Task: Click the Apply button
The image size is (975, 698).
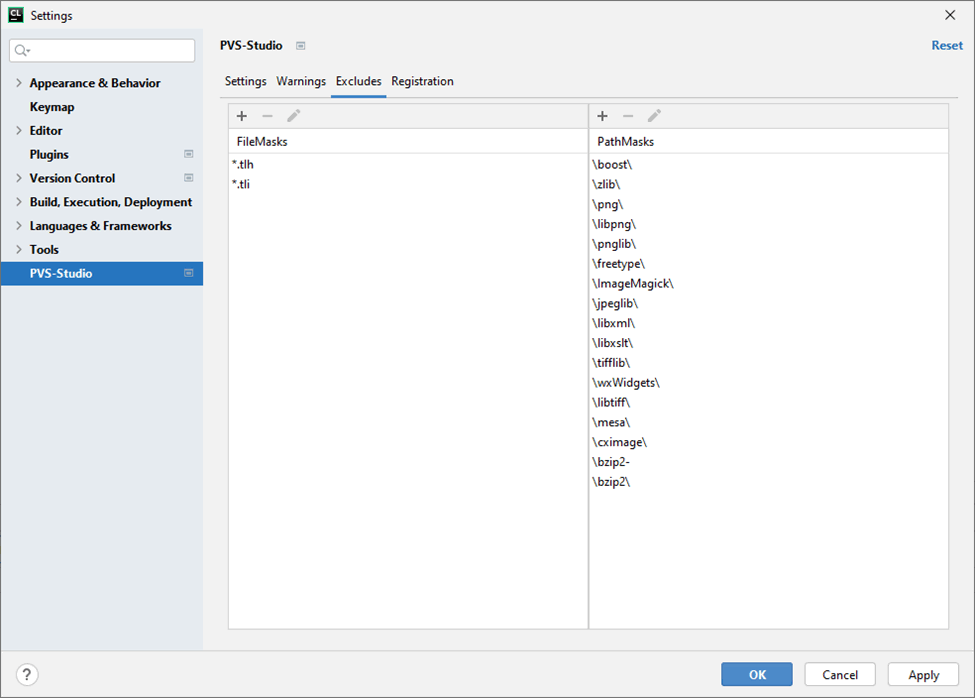Action: coord(923,675)
